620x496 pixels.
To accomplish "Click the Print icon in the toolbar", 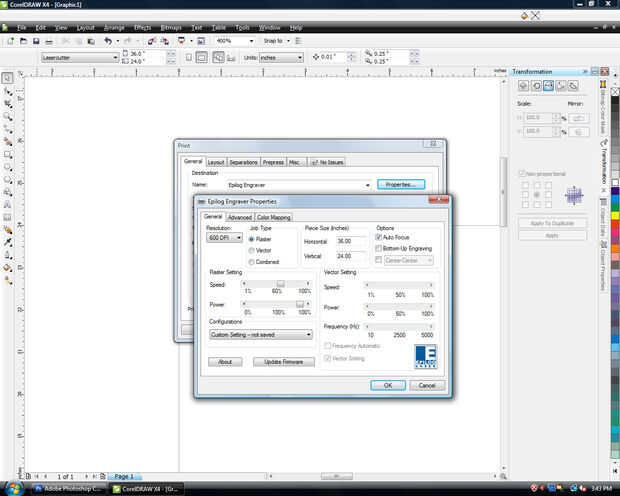I will tap(49, 41).
